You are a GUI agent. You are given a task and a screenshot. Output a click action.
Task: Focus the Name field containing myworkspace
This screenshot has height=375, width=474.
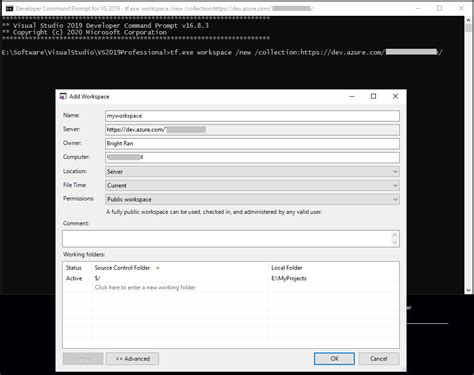coord(252,116)
